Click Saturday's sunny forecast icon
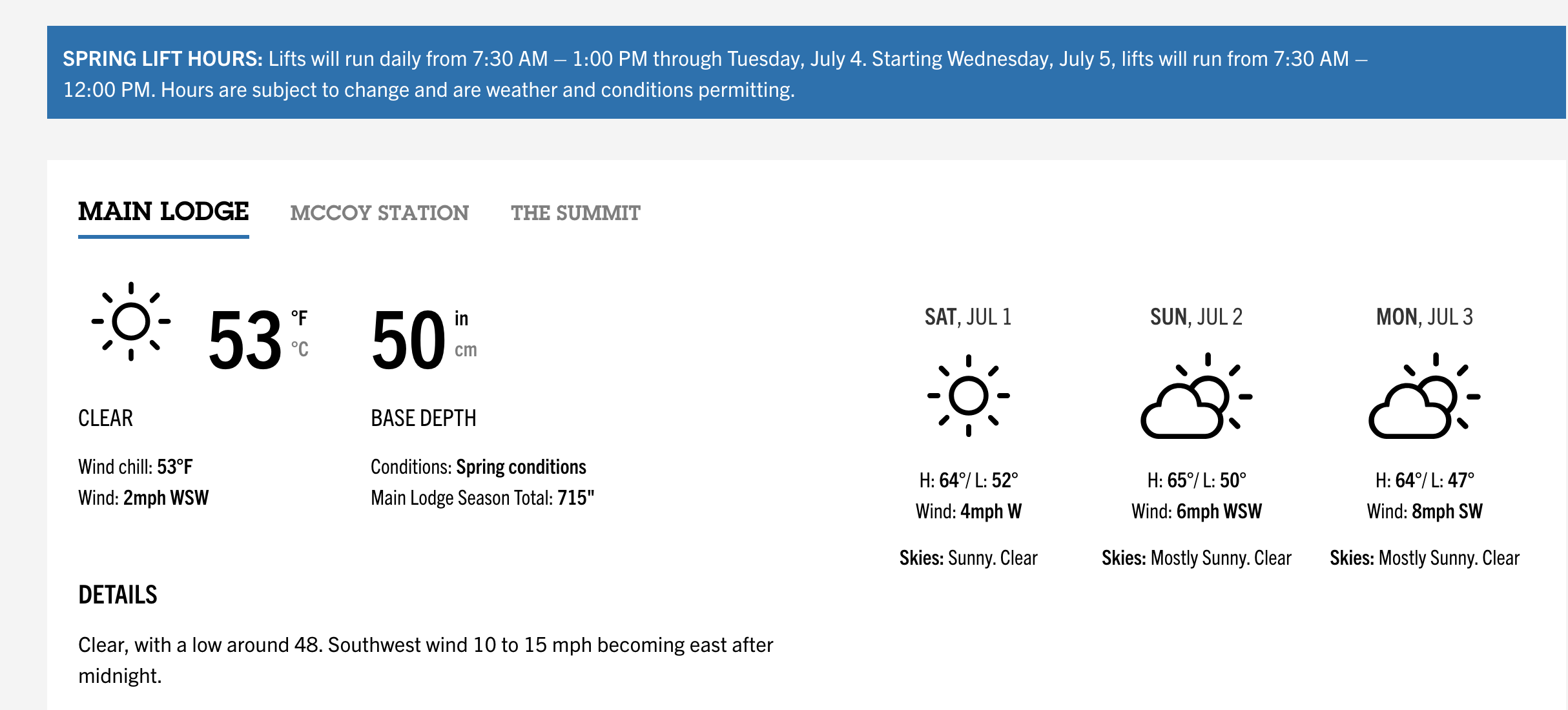 tap(968, 396)
